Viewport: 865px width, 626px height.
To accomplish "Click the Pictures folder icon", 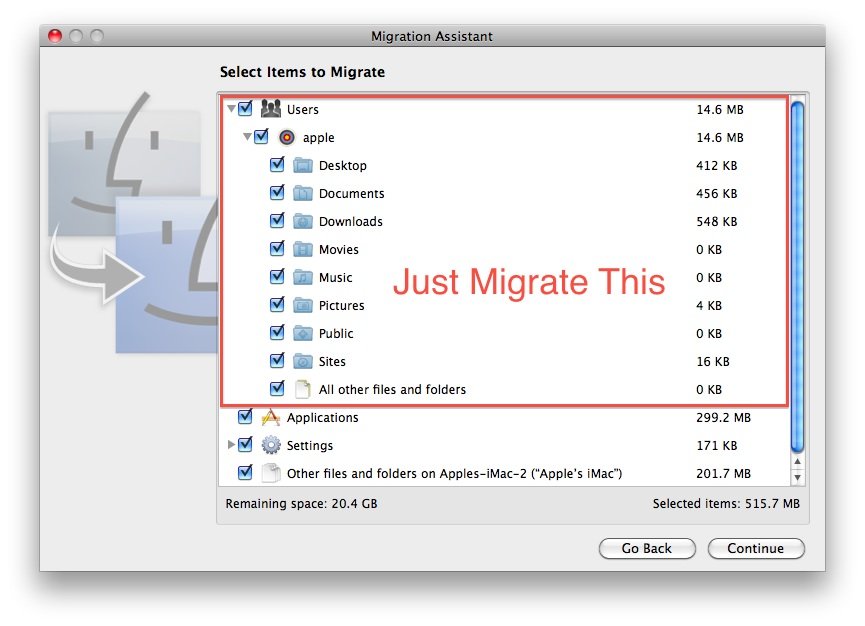I will 303,305.
